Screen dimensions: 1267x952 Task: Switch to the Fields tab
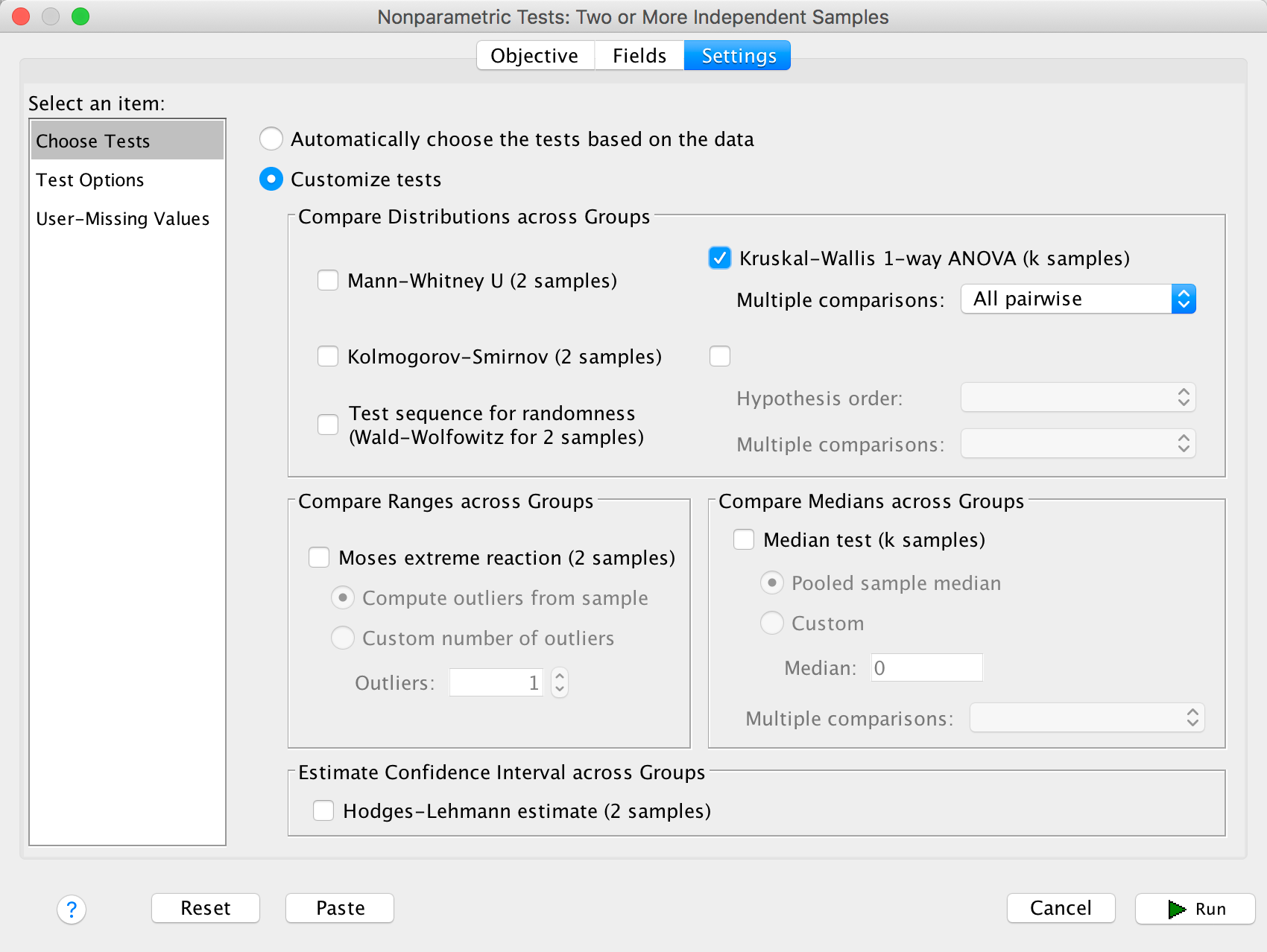[639, 56]
